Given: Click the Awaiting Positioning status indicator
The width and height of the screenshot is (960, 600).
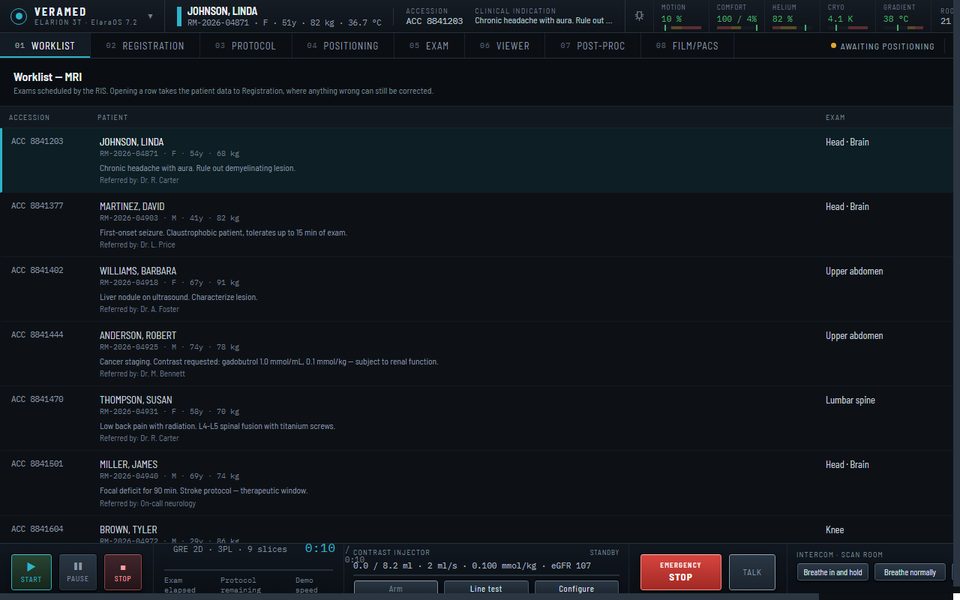Looking at the screenshot, I should point(882,46).
